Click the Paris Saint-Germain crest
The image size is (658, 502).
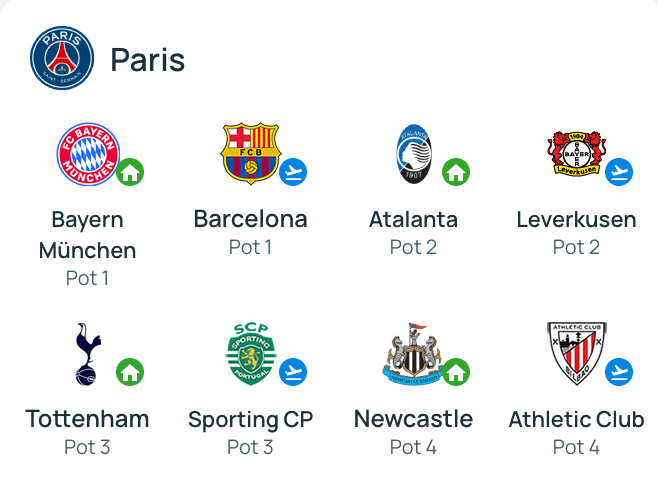pyautogui.click(x=62, y=58)
